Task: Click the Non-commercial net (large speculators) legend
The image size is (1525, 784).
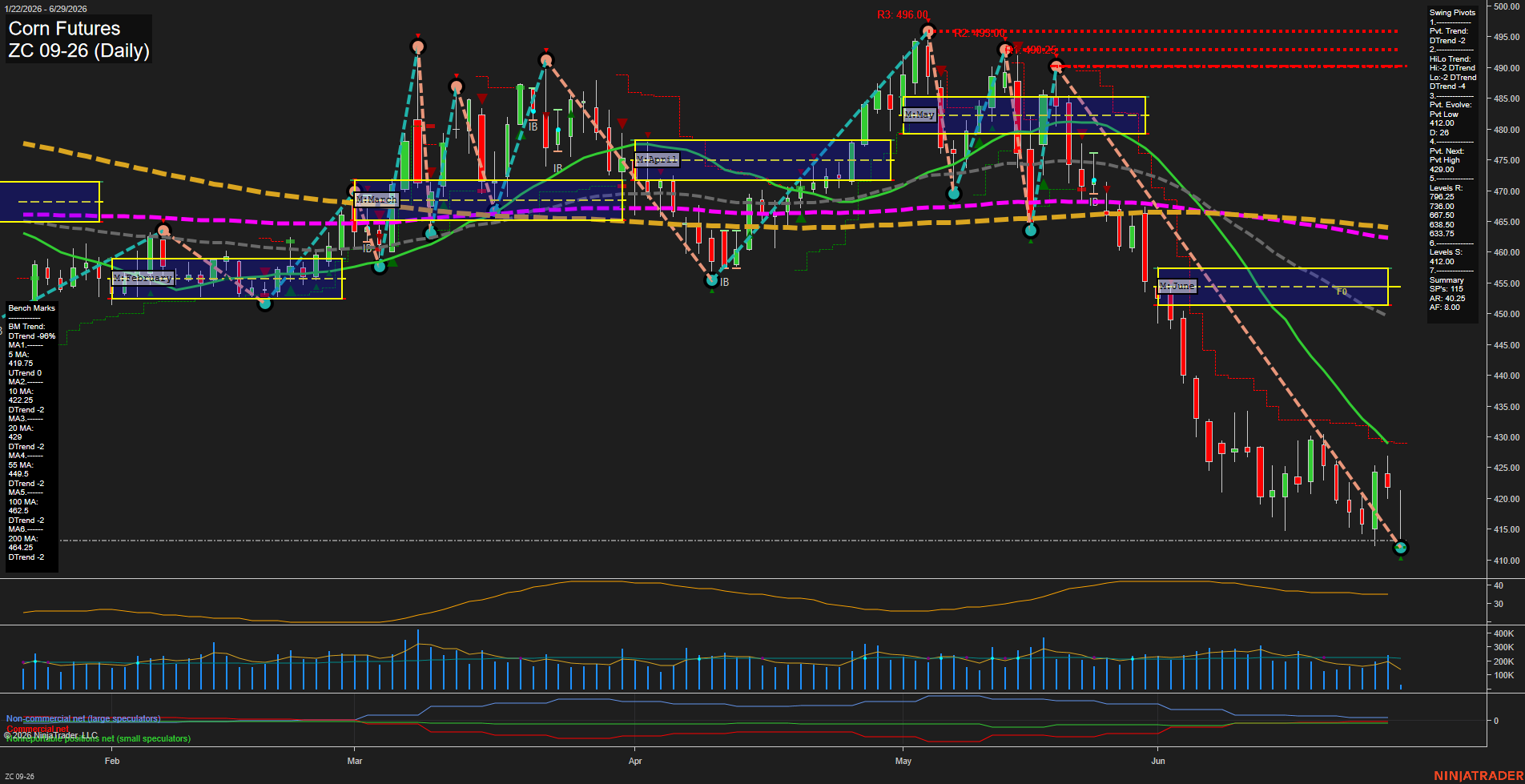Action: tap(83, 718)
